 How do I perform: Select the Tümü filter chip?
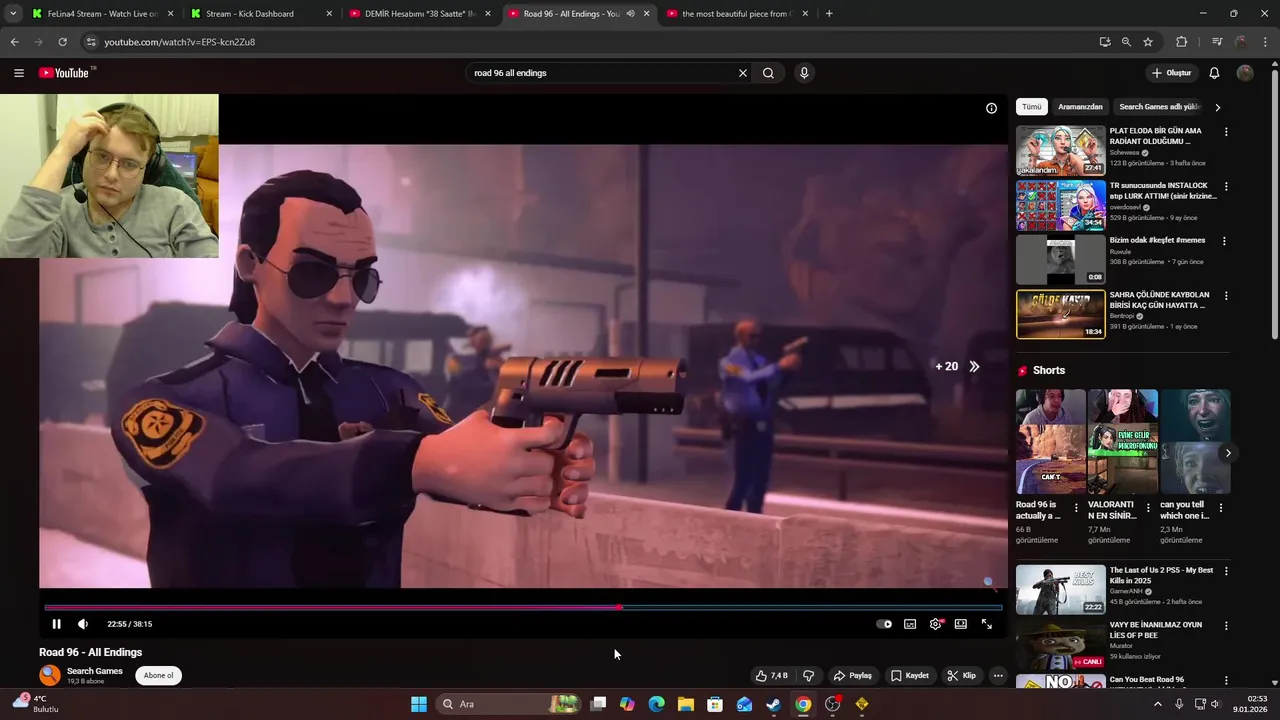[x=1031, y=107]
